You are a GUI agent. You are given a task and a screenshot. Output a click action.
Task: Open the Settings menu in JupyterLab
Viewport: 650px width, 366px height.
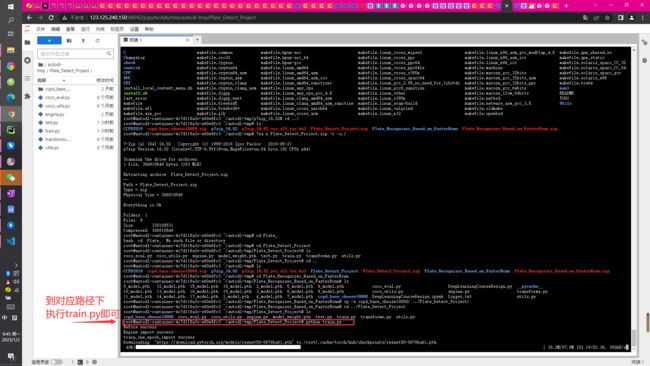[134, 29]
